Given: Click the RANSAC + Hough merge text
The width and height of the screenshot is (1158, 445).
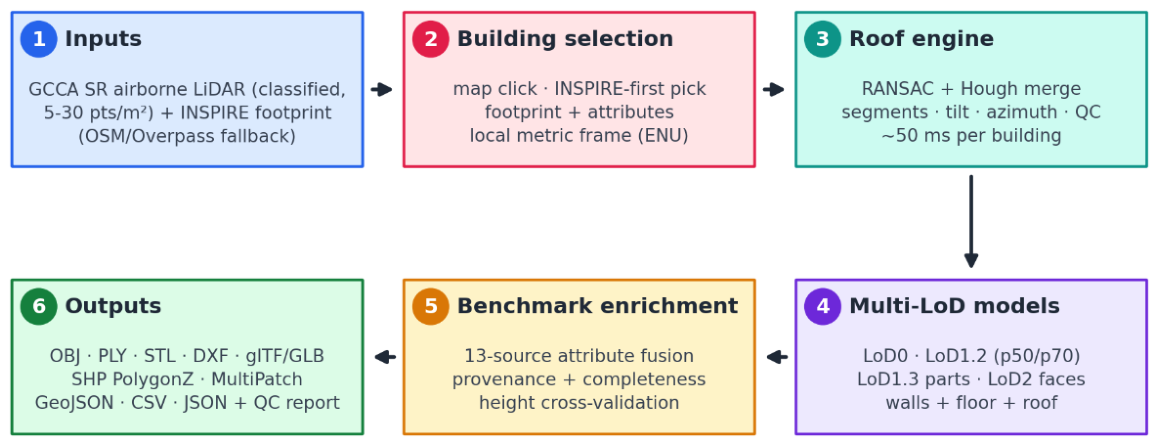Looking at the screenshot, I should [971, 89].
